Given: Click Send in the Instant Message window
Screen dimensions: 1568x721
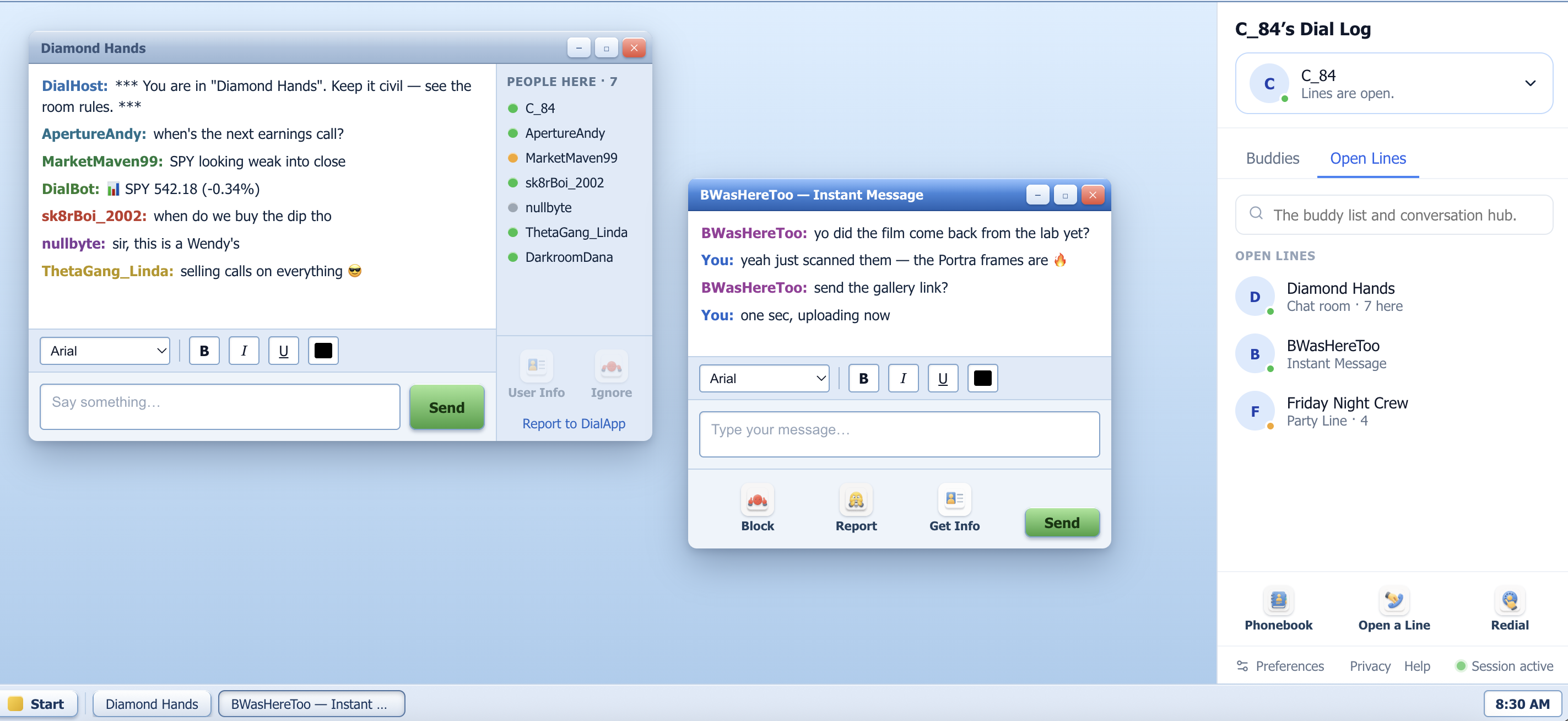Looking at the screenshot, I should (1062, 523).
